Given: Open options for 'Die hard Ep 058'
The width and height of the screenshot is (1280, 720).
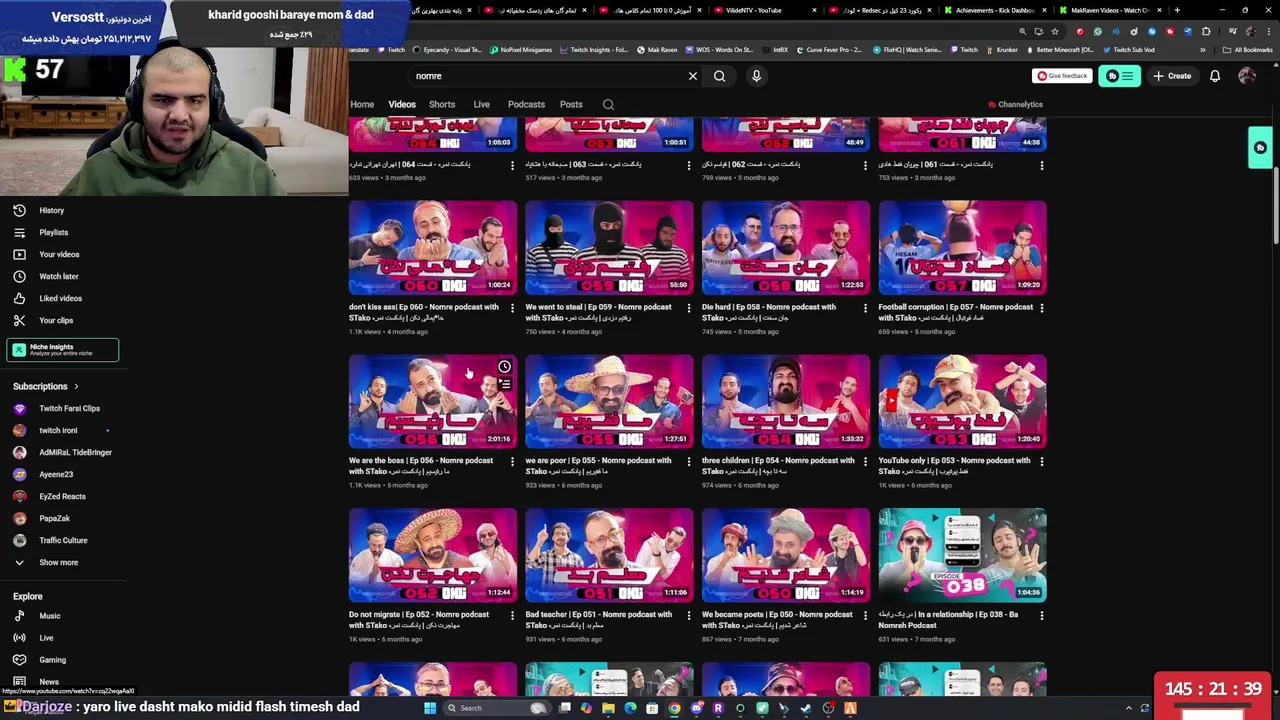Looking at the screenshot, I should [x=865, y=308].
